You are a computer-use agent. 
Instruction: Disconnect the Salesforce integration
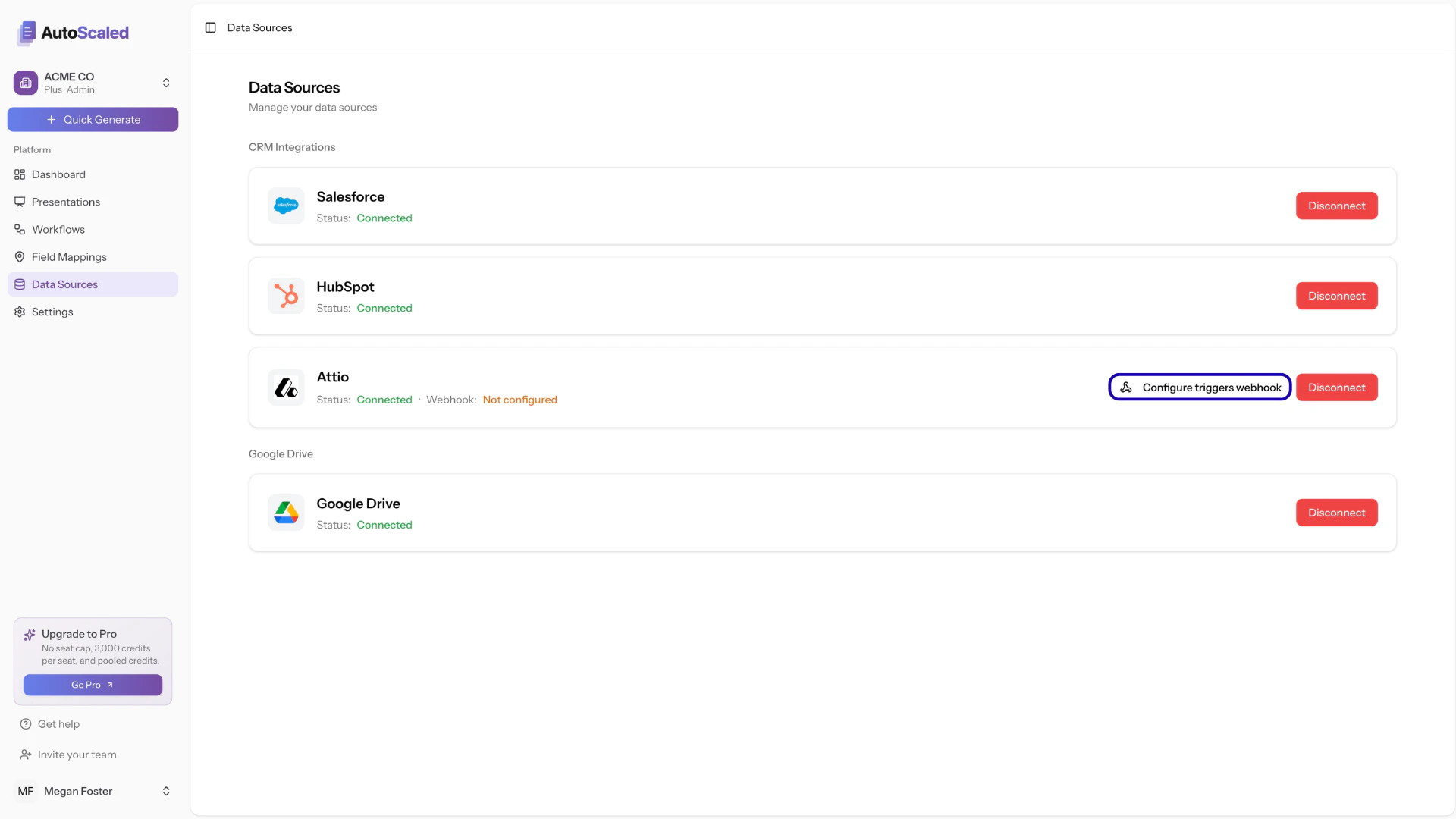tap(1336, 206)
